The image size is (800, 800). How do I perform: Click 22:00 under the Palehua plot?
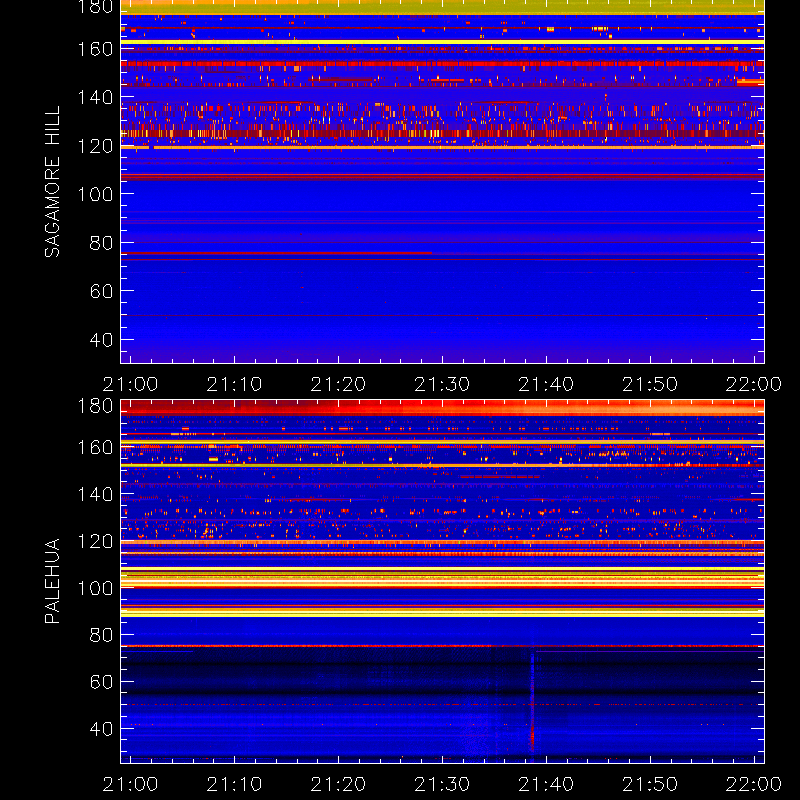(754, 784)
